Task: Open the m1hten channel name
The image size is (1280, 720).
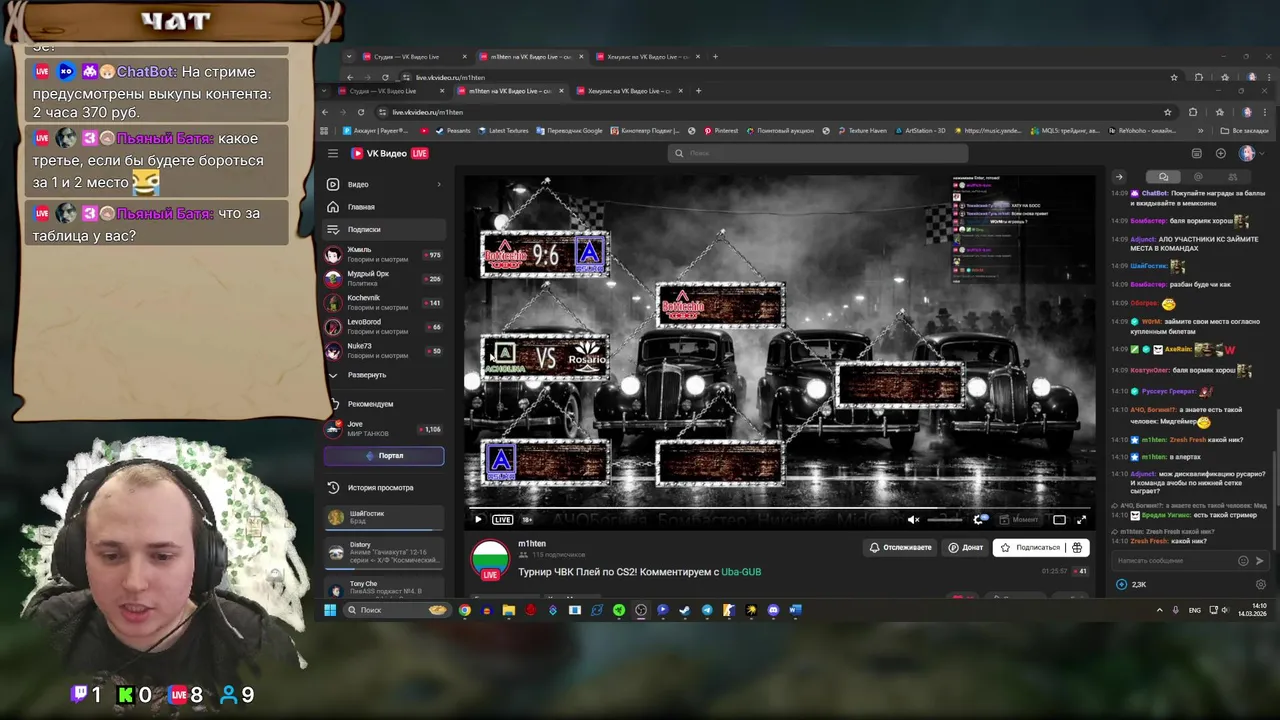Action: point(532,543)
